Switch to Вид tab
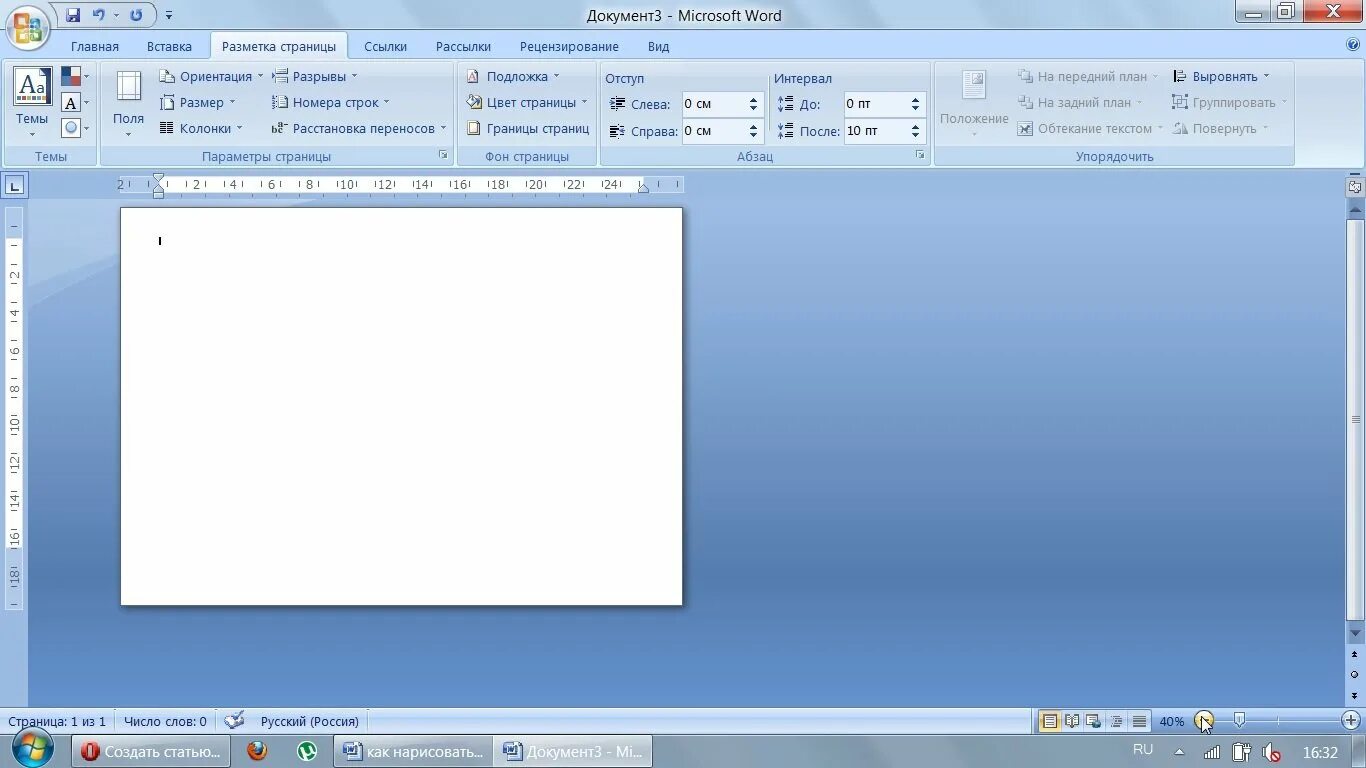The image size is (1366, 768). click(x=658, y=46)
